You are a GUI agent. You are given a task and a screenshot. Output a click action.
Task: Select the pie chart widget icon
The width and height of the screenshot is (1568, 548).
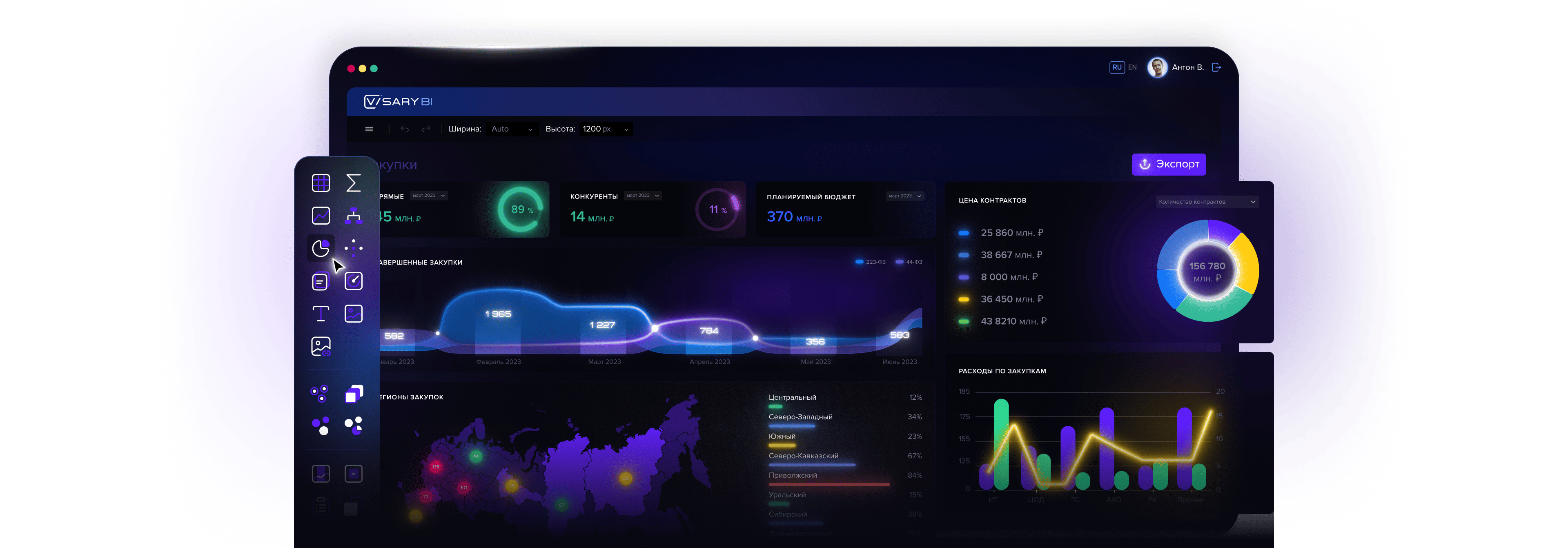(x=321, y=248)
